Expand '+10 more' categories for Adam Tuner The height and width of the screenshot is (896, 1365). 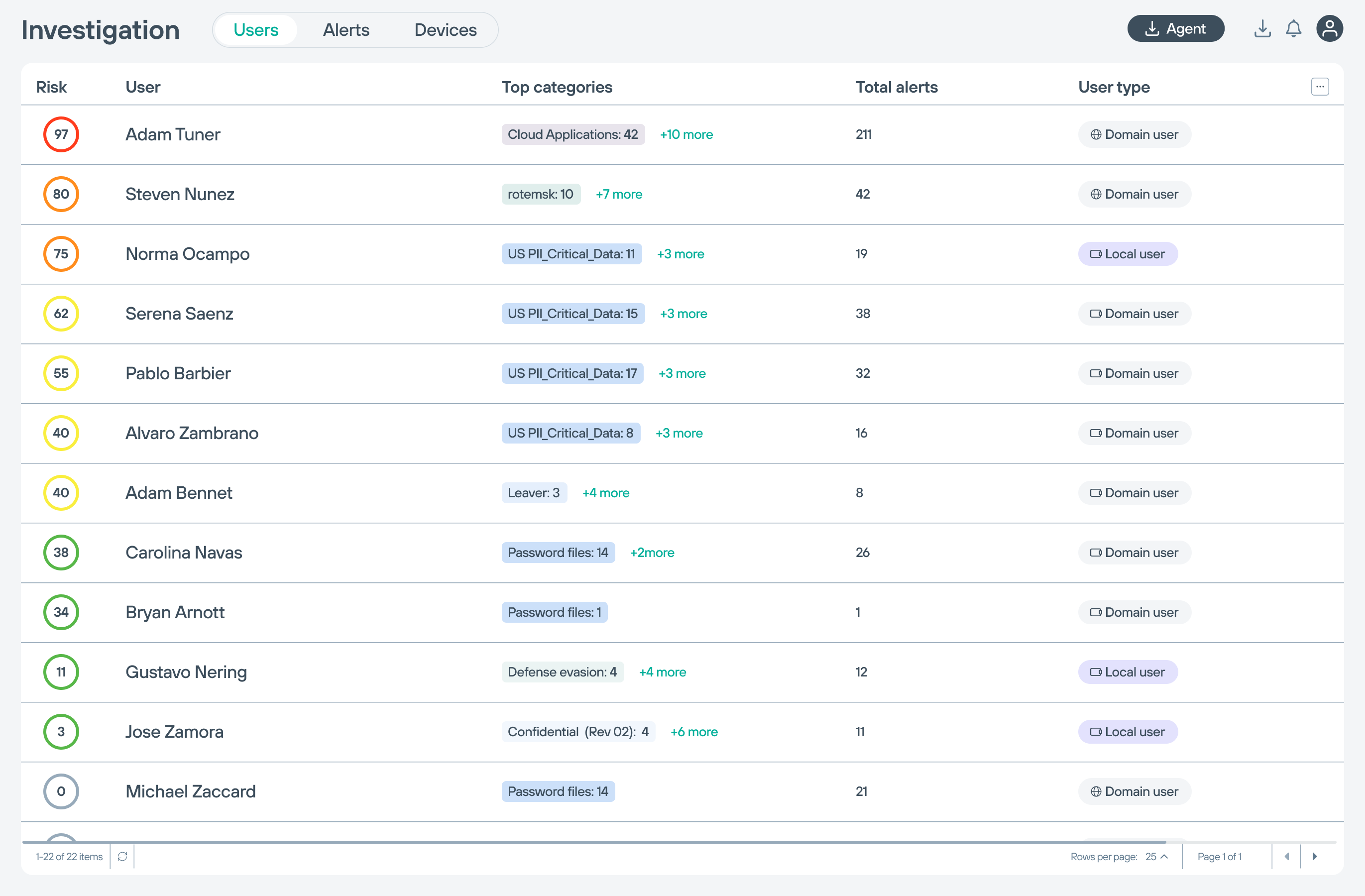click(x=686, y=134)
